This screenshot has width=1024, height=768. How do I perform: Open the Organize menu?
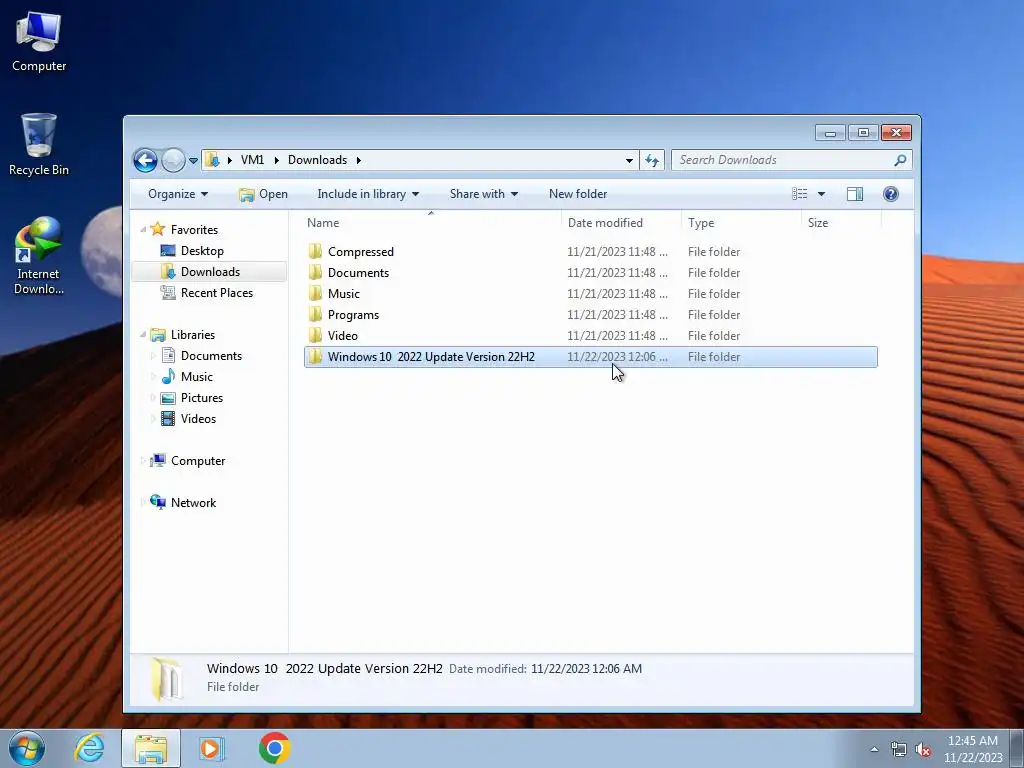click(x=178, y=194)
